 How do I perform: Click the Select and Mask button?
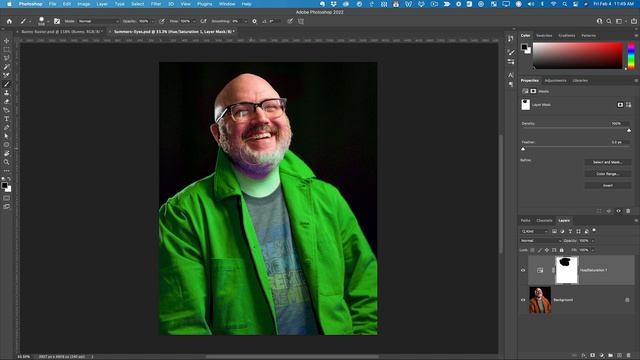(x=607, y=162)
